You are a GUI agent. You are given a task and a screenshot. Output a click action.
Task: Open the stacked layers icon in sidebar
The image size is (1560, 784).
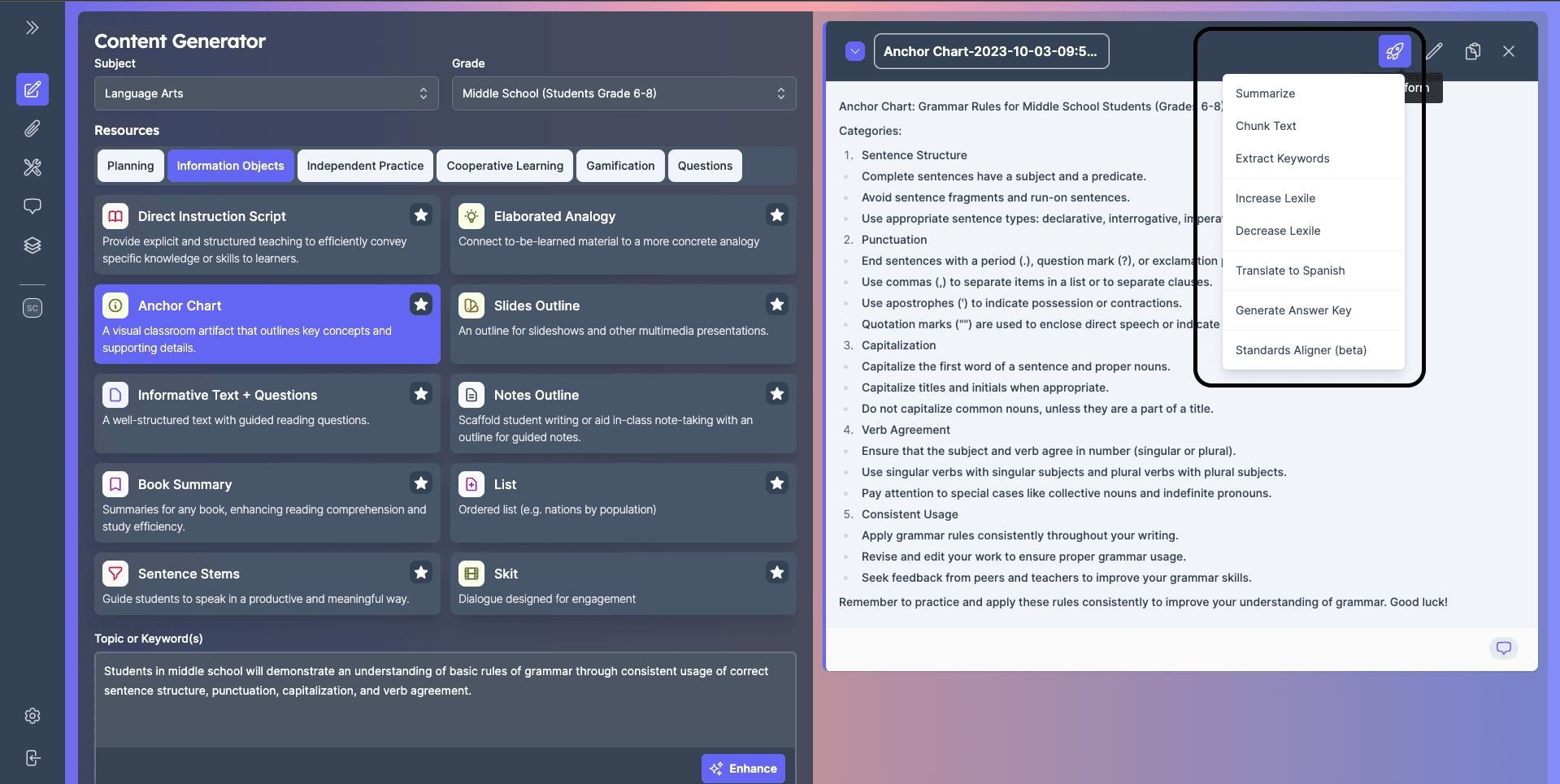click(33, 245)
